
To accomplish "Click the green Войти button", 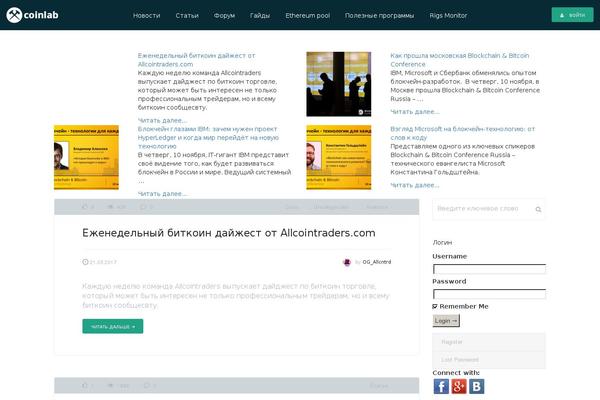I will [x=572, y=15].
